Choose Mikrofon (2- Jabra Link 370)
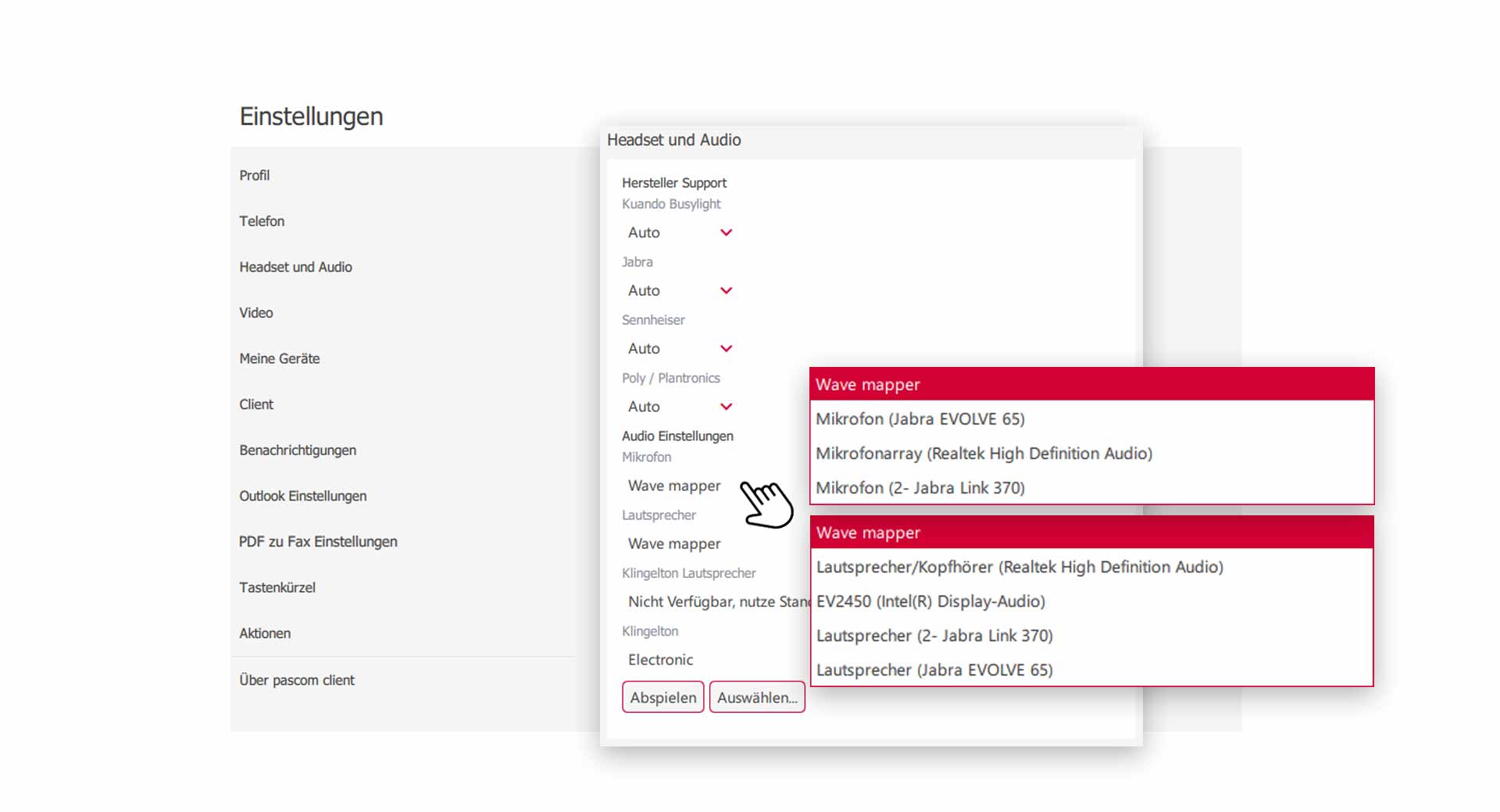 coord(1092,487)
